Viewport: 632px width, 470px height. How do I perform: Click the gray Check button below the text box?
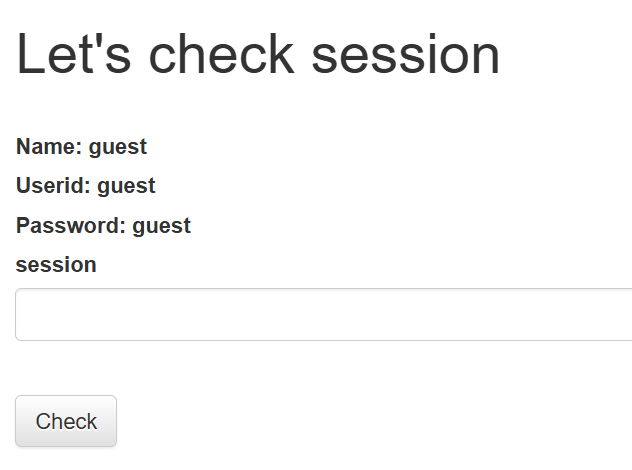coord(66,421)
